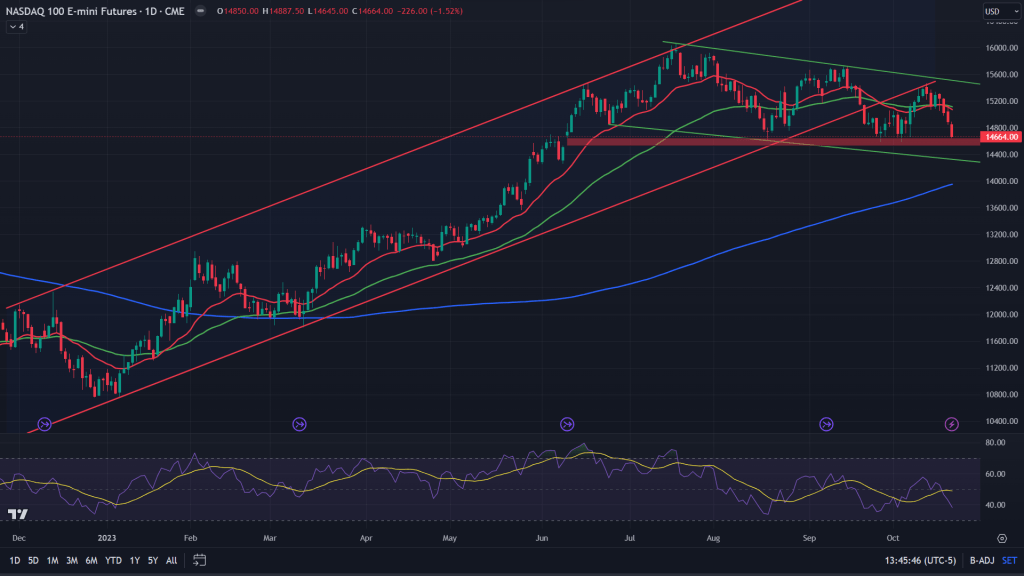The width and height of the screenshot is (1024, 576).
Task: Switch to the 6M date range
Action: (90, 560)
